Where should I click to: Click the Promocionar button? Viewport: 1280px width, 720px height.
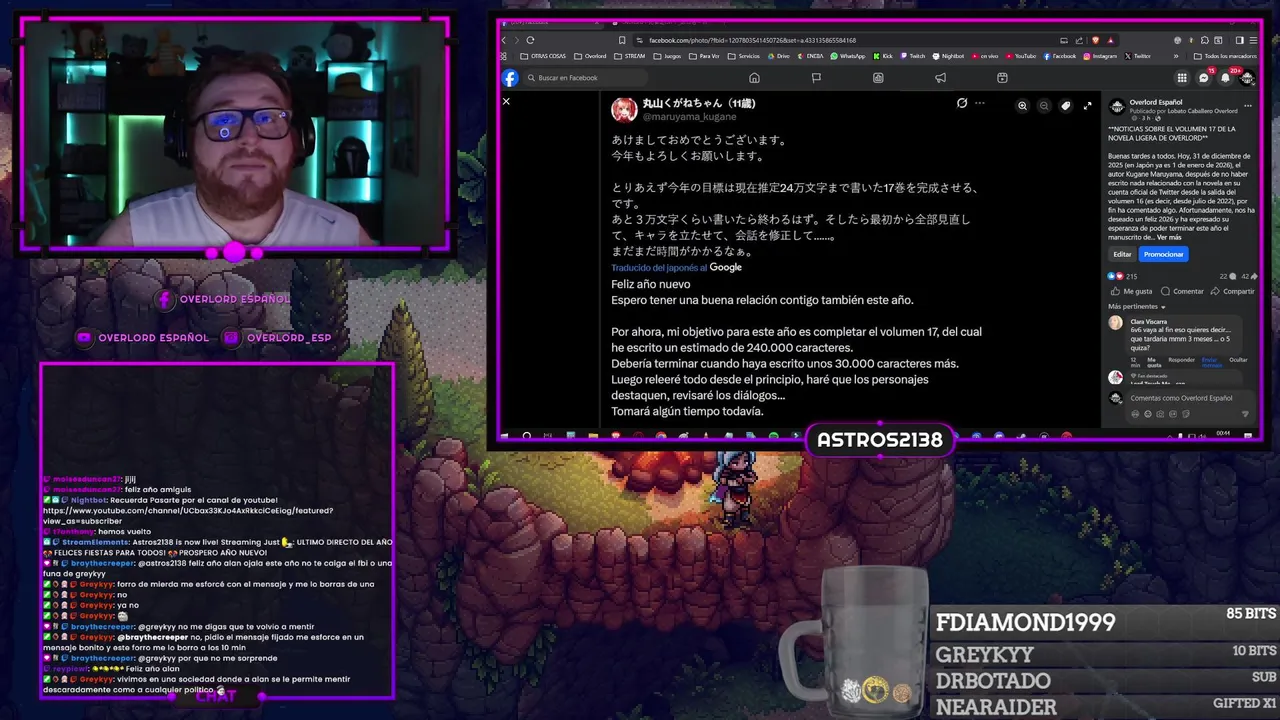point(1164,254)
